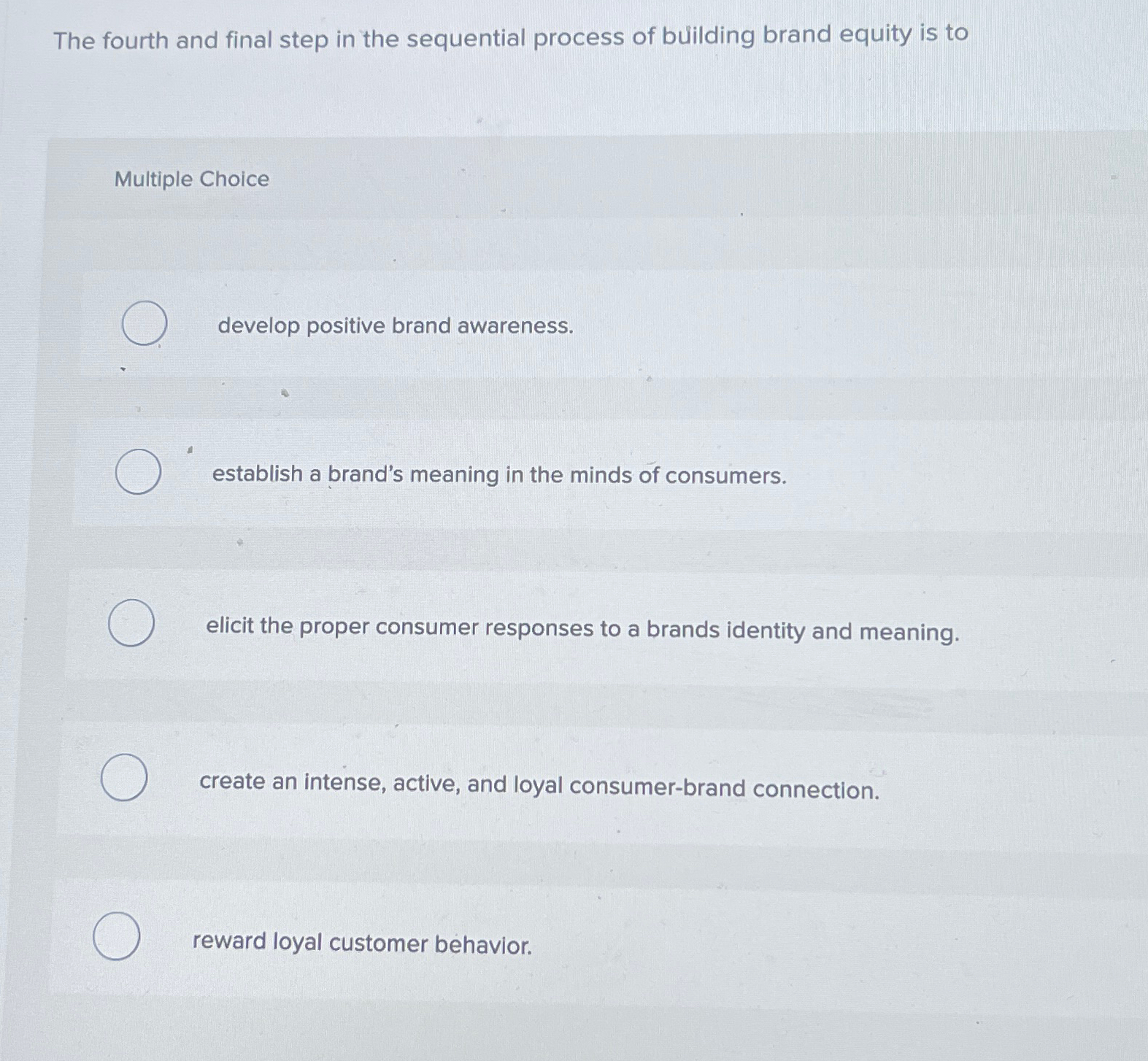Click the answer text about establishing a brand's meaning
The height and width of the screenshot is (1061, 1148).
[499, 475]
